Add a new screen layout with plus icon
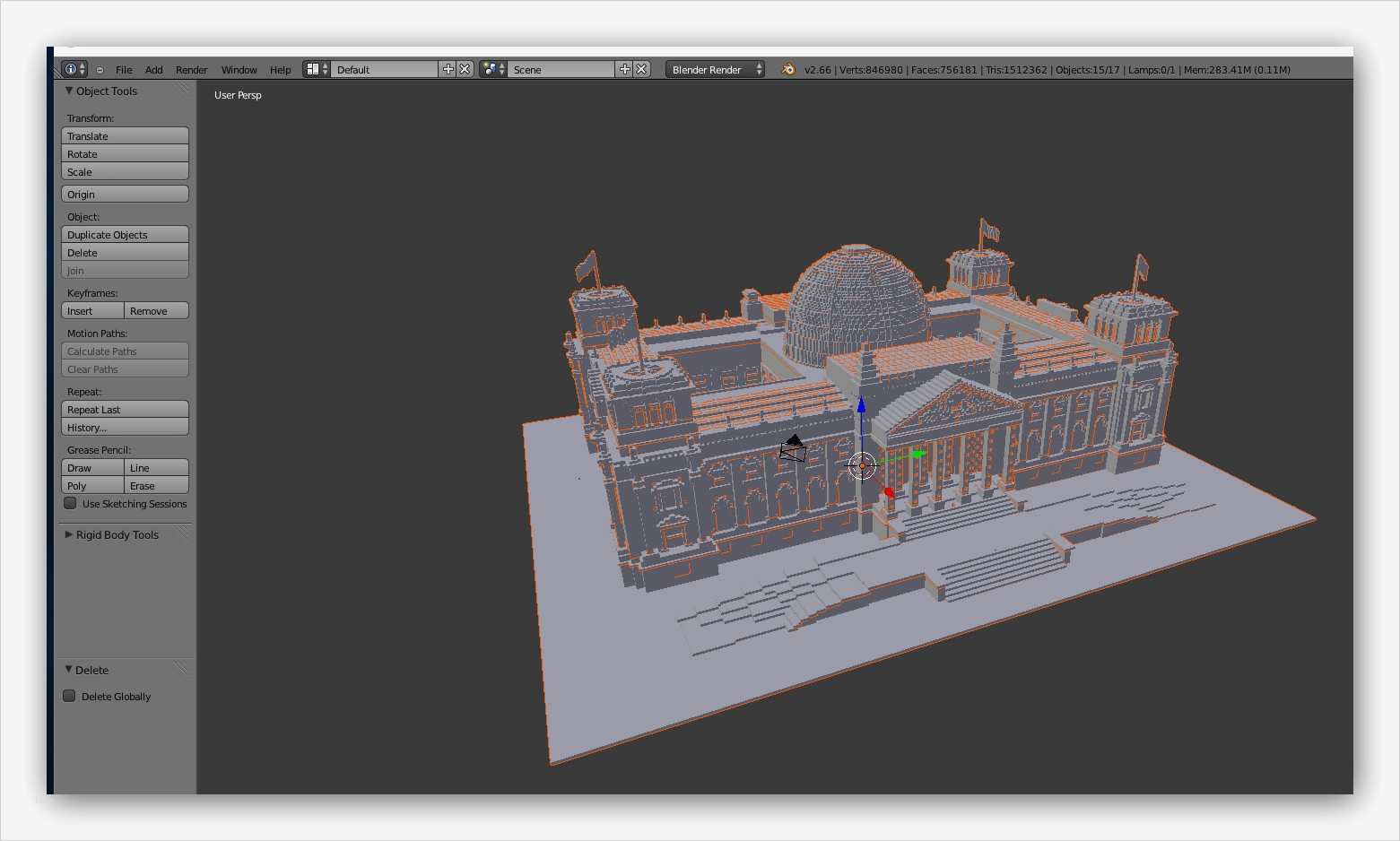This screenshot has width=1400, height=841. click(x=448, y=69)
